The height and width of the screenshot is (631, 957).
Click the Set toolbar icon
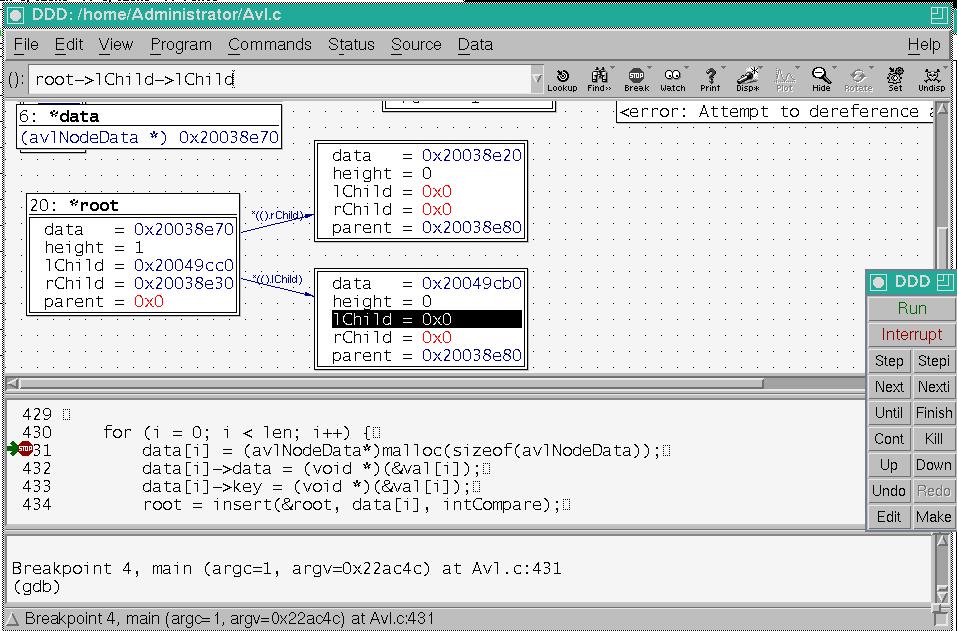[895, 79]
